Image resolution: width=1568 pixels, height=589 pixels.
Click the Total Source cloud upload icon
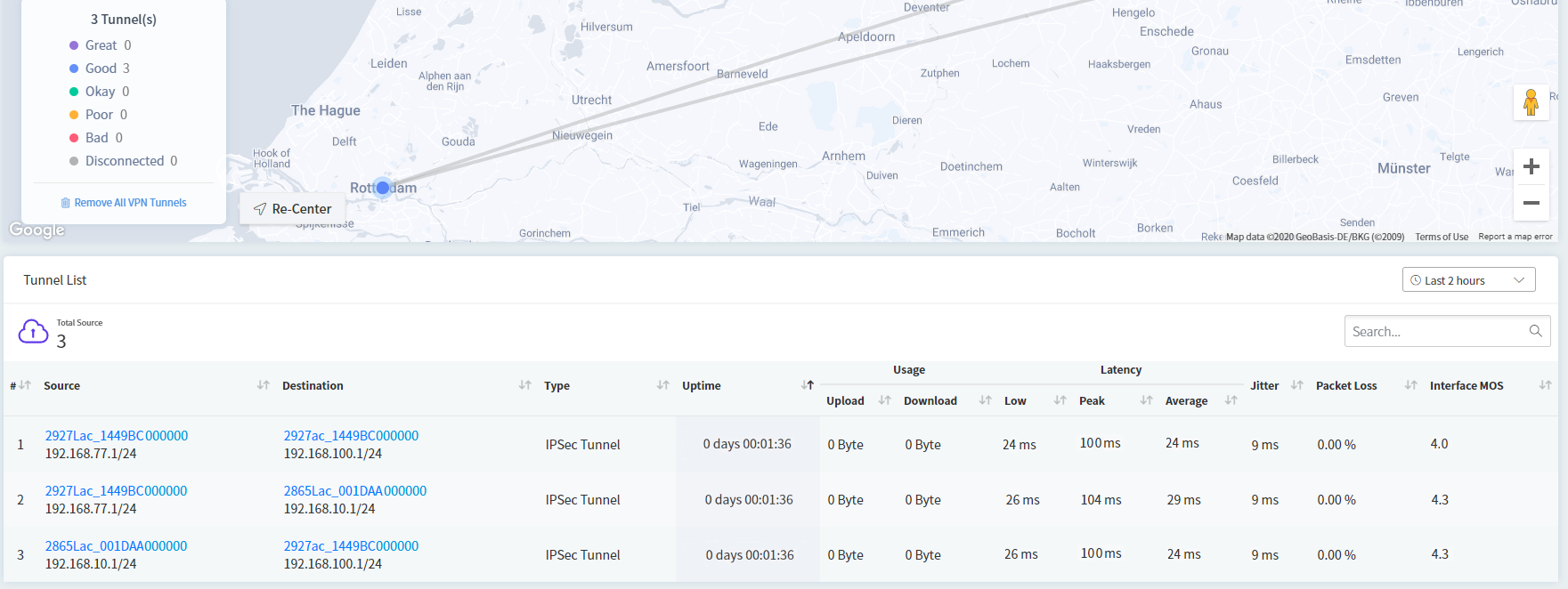pos(34,332)
